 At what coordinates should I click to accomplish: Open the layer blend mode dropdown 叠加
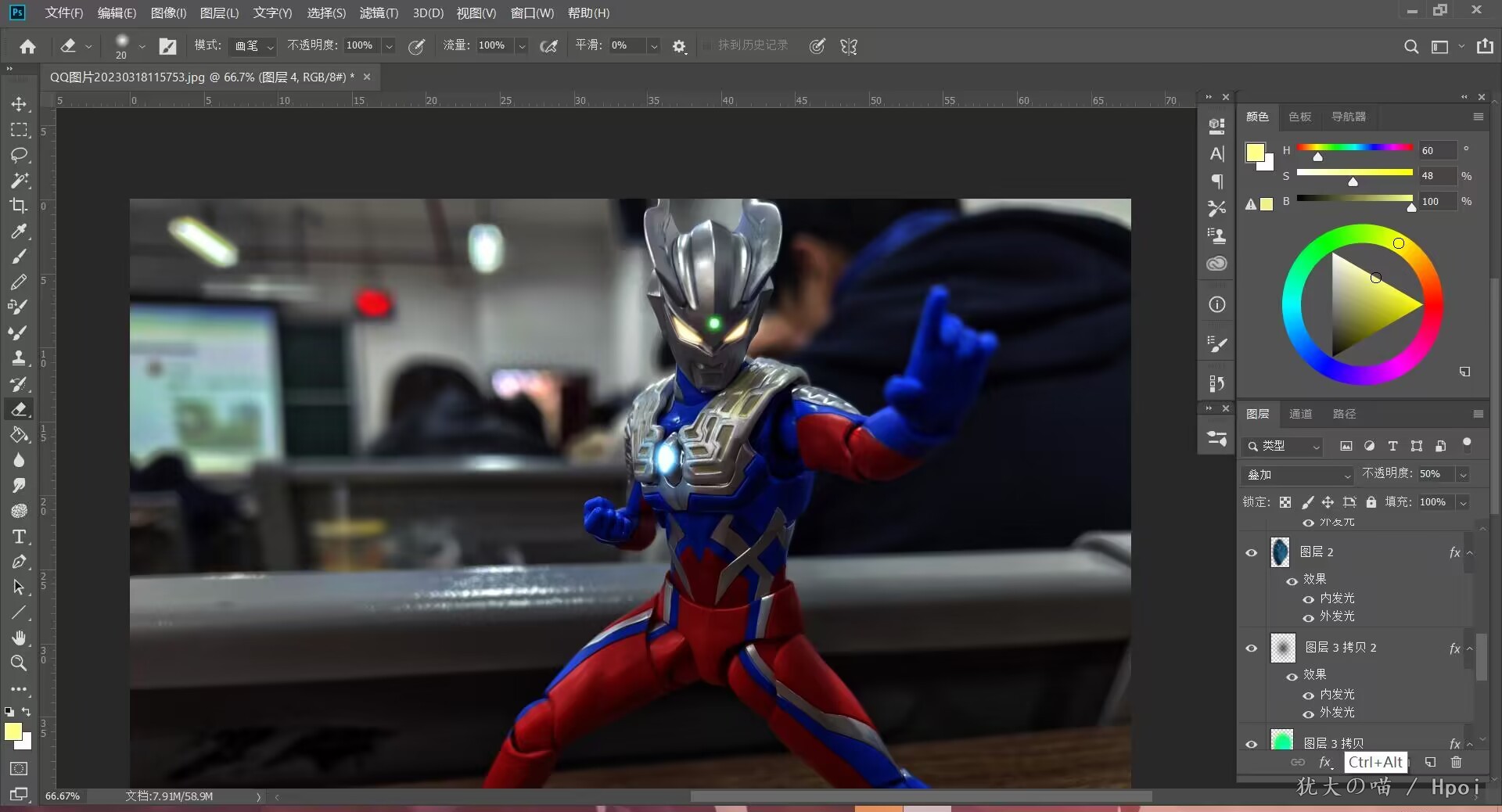pos(1297,475)
